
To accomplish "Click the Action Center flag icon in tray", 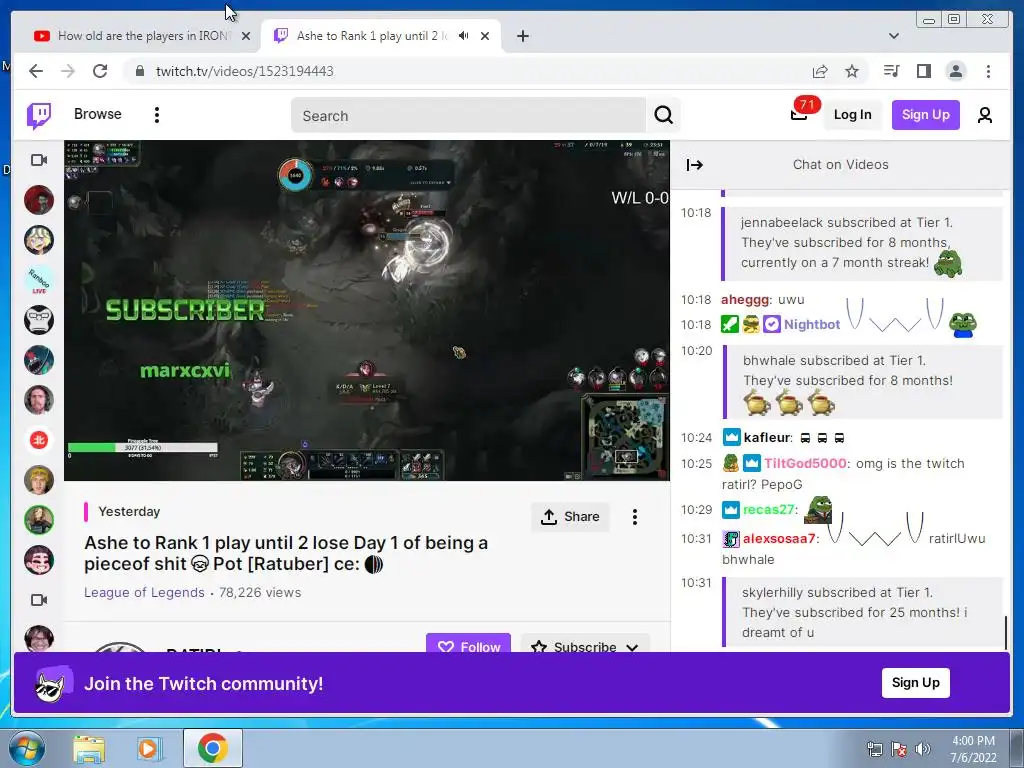I will (x=899, y=749).
